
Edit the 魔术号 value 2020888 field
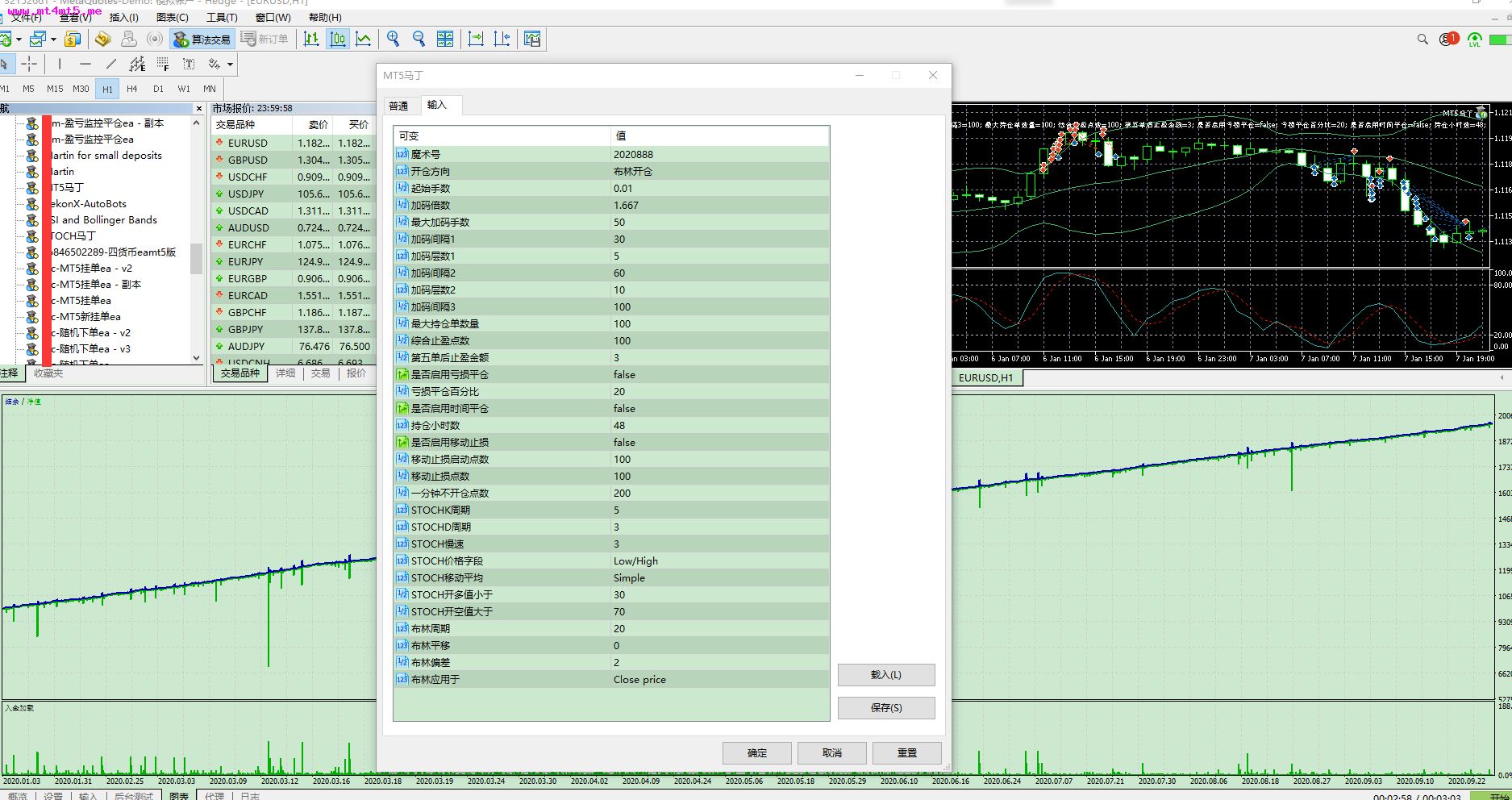pos(720,154)
